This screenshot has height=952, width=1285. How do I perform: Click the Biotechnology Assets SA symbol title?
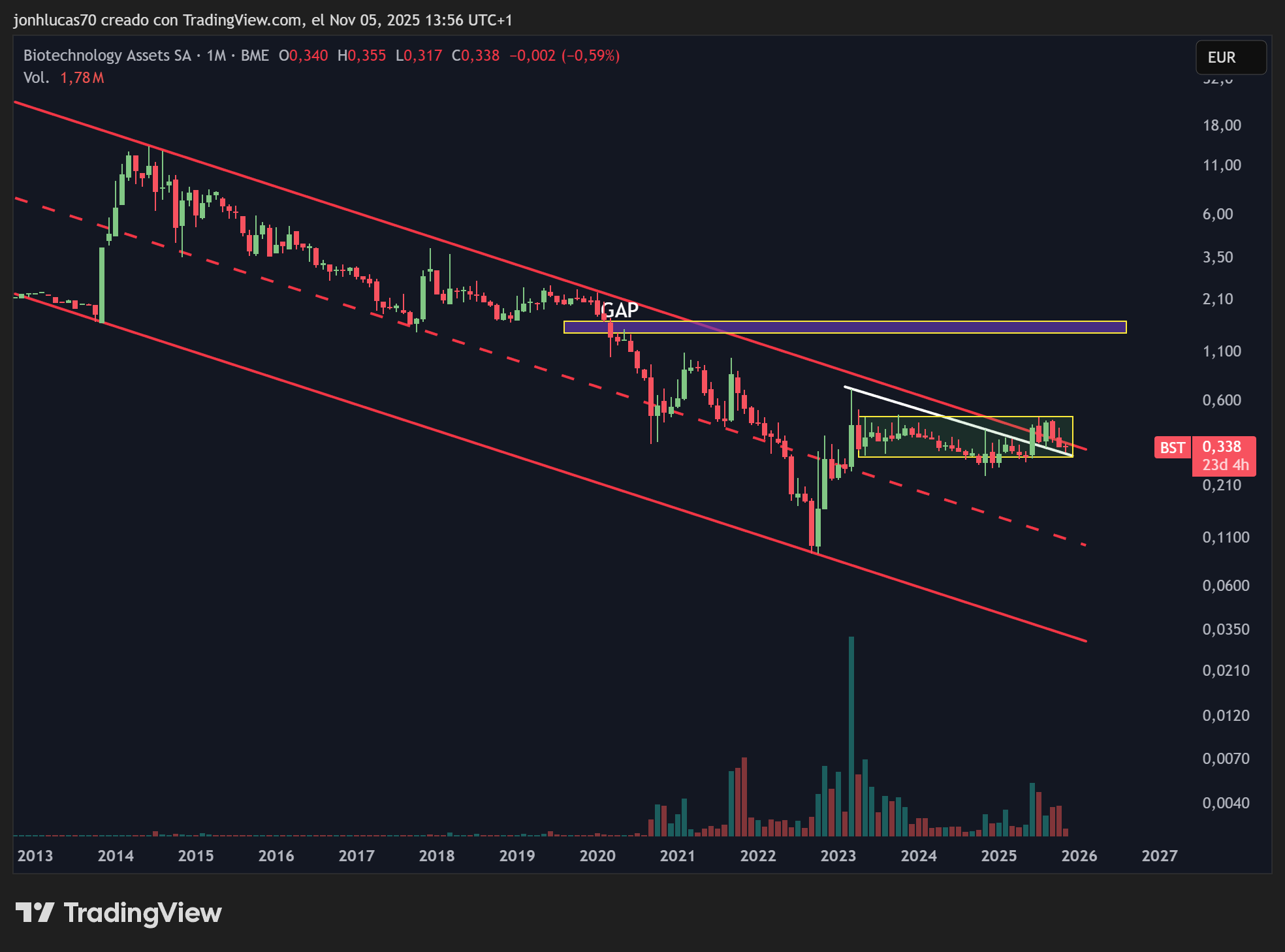[x=107, y=56]
